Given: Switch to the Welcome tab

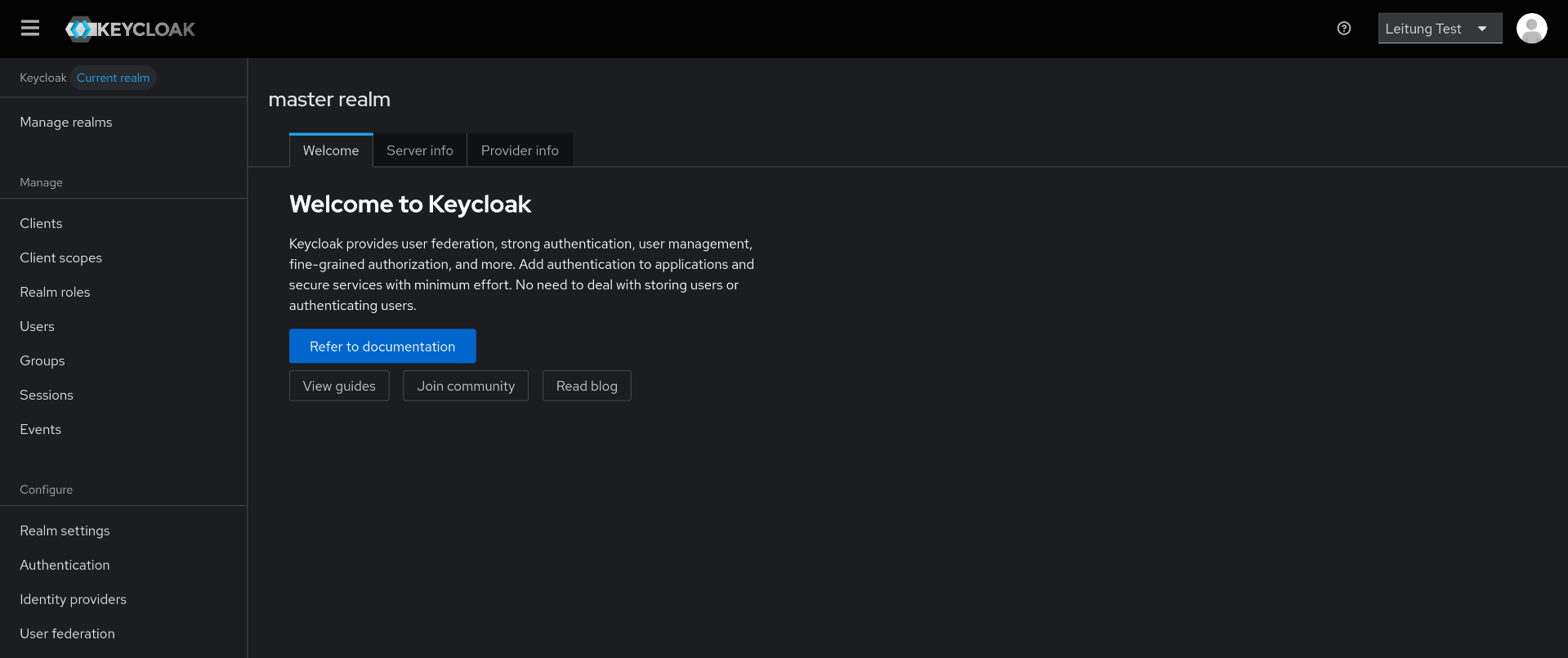Looking at the screenshot, I should pos(331,150).
